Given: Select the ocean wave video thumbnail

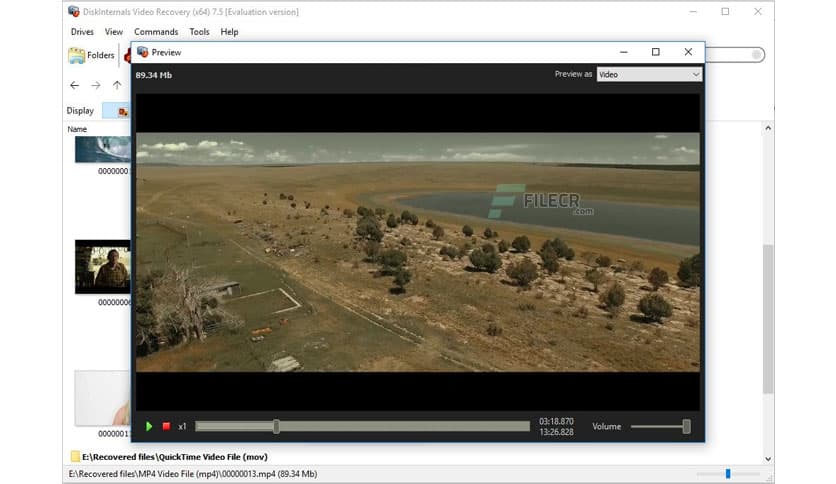Looking at the screenshot, I should (x=103, y=149).
